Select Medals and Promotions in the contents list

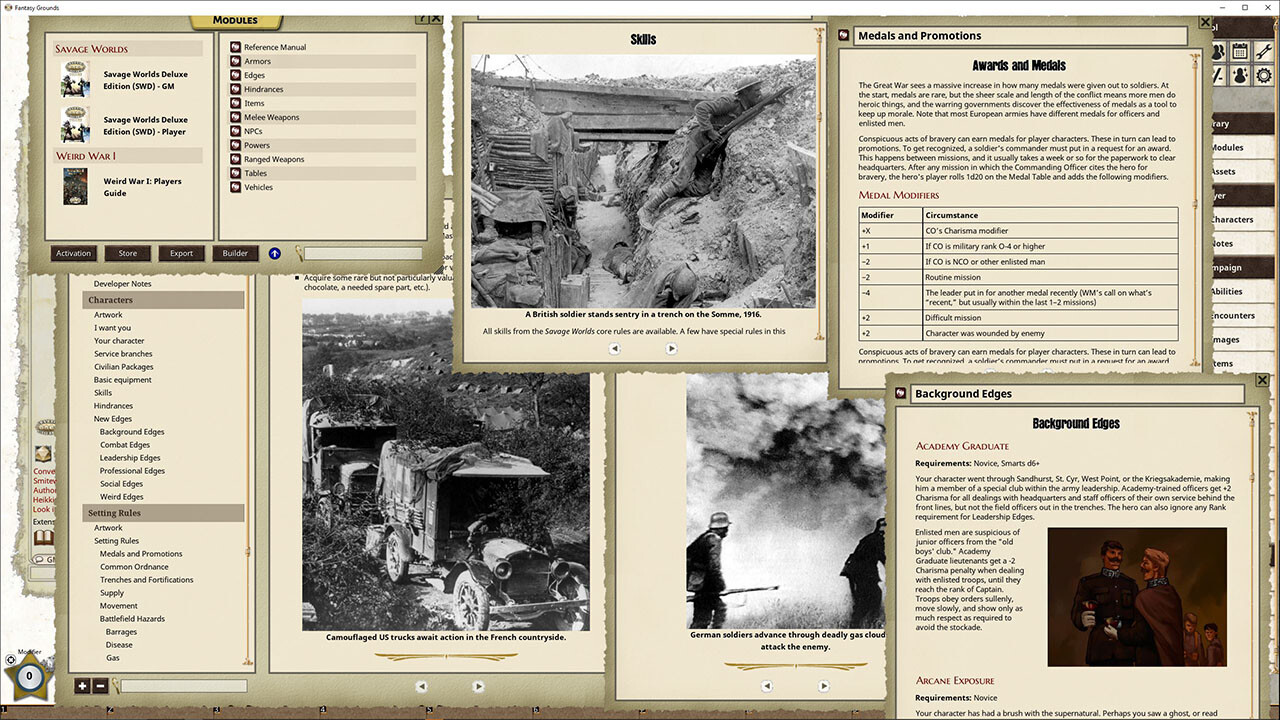[140, 553]
